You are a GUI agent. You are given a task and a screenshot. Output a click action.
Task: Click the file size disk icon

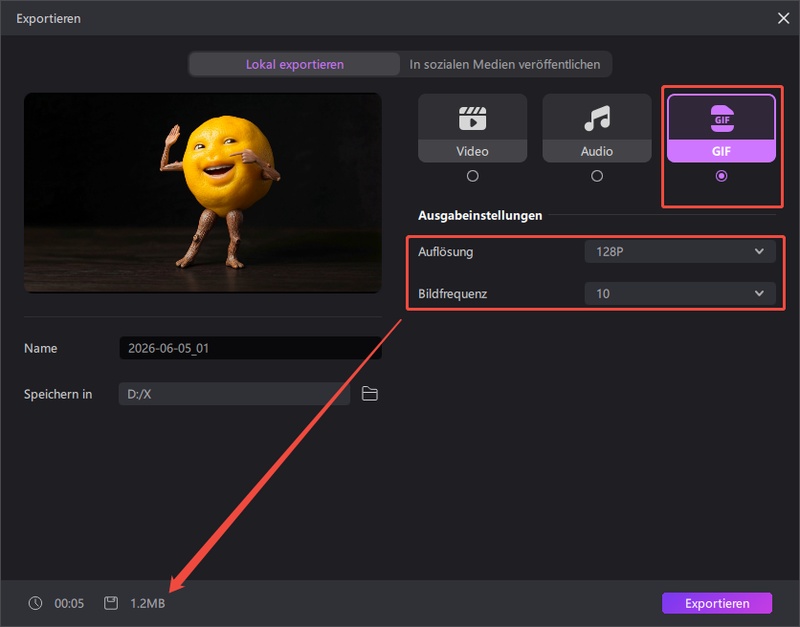tap(111, 603)
